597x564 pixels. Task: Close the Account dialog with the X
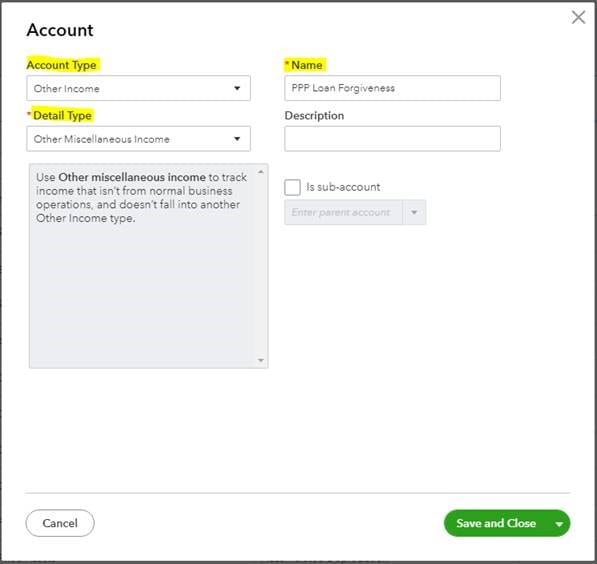578,17
